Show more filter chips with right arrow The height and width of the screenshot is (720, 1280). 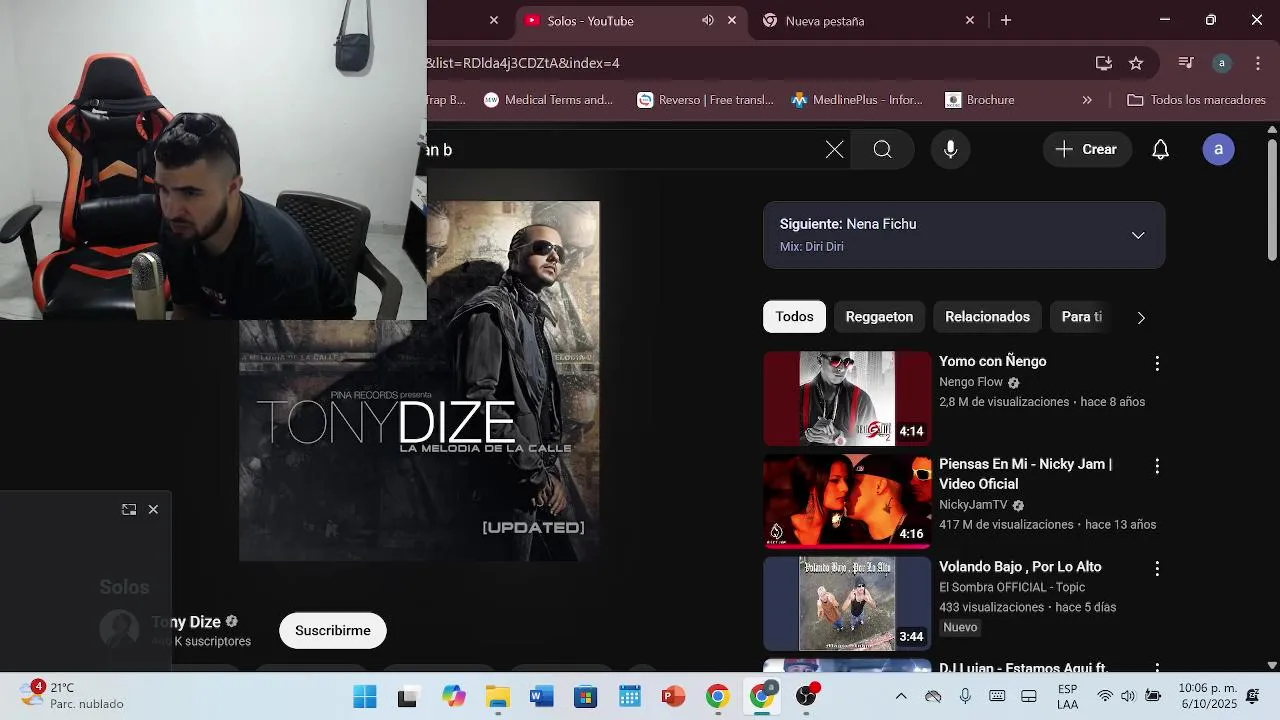coord(1141,317)
